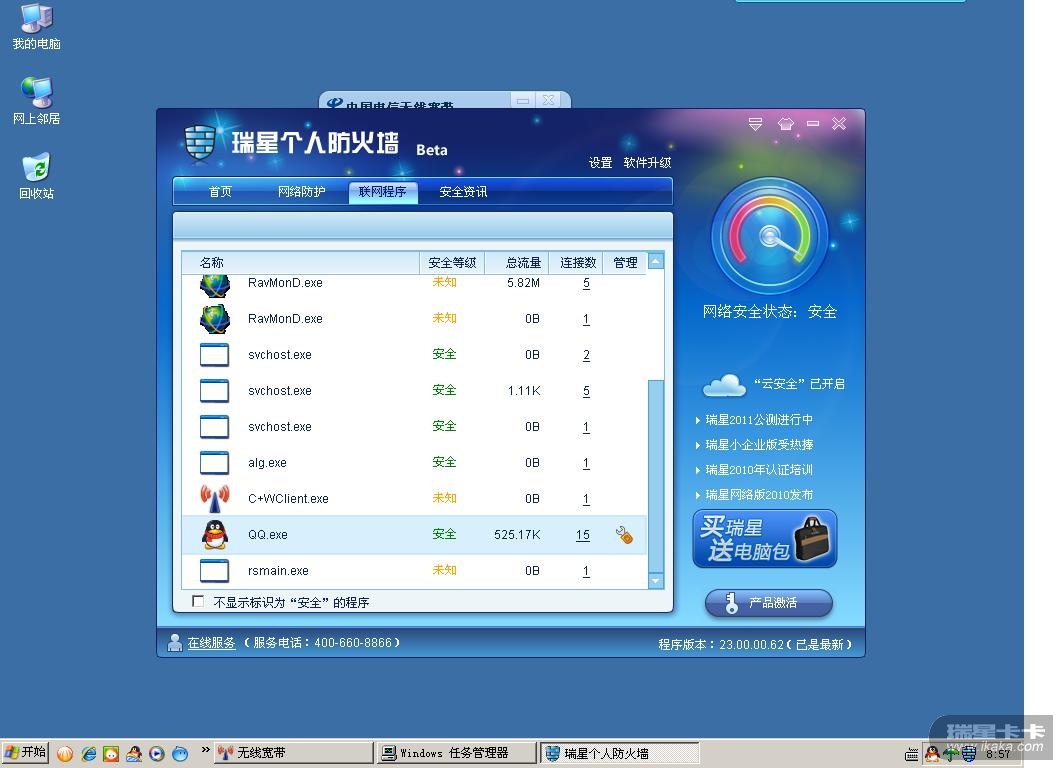The image size is (1064, 768).
Task: Click 525.17K traffic value of QQ.exe
Action: [517, 535]
